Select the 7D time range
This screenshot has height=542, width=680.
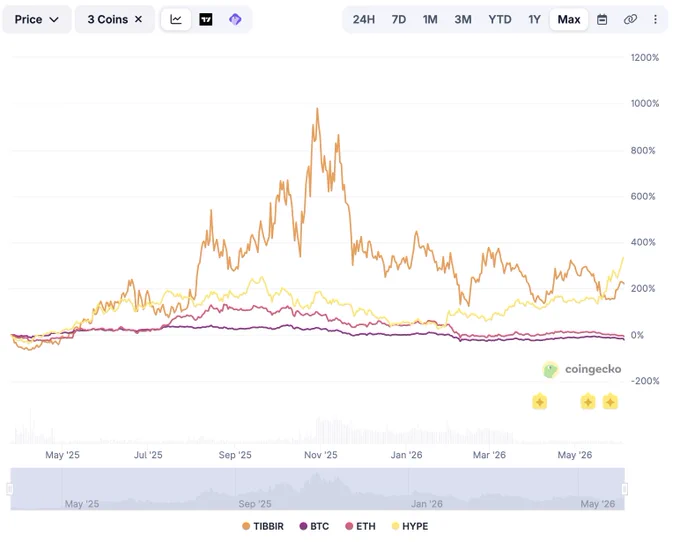399,20
